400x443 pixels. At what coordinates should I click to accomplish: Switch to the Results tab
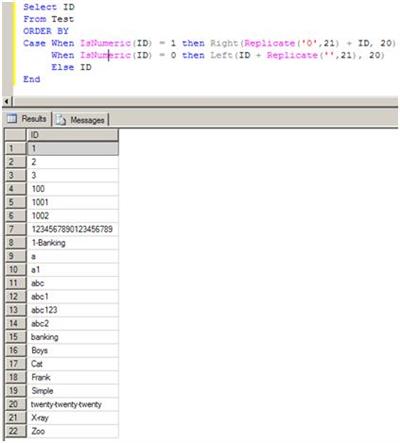tap(27, 119)
